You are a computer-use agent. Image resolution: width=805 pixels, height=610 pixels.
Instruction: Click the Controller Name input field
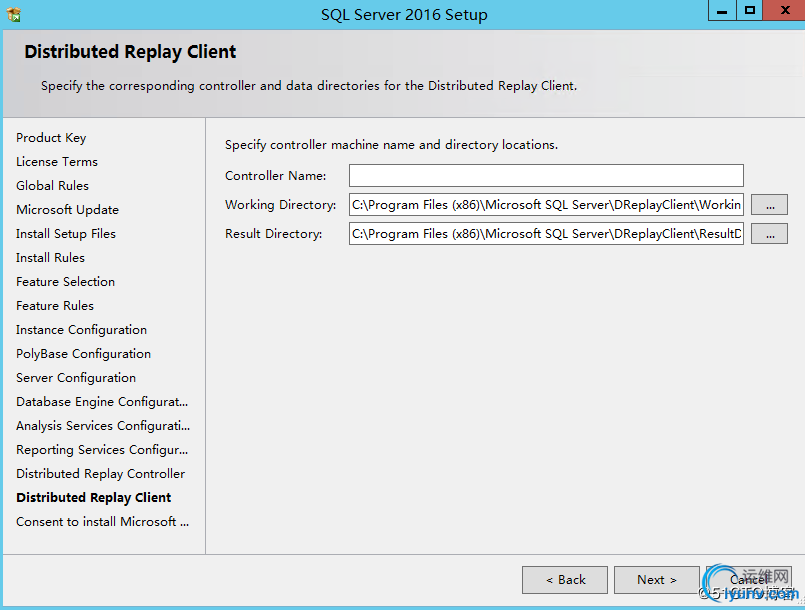(546, 176)
